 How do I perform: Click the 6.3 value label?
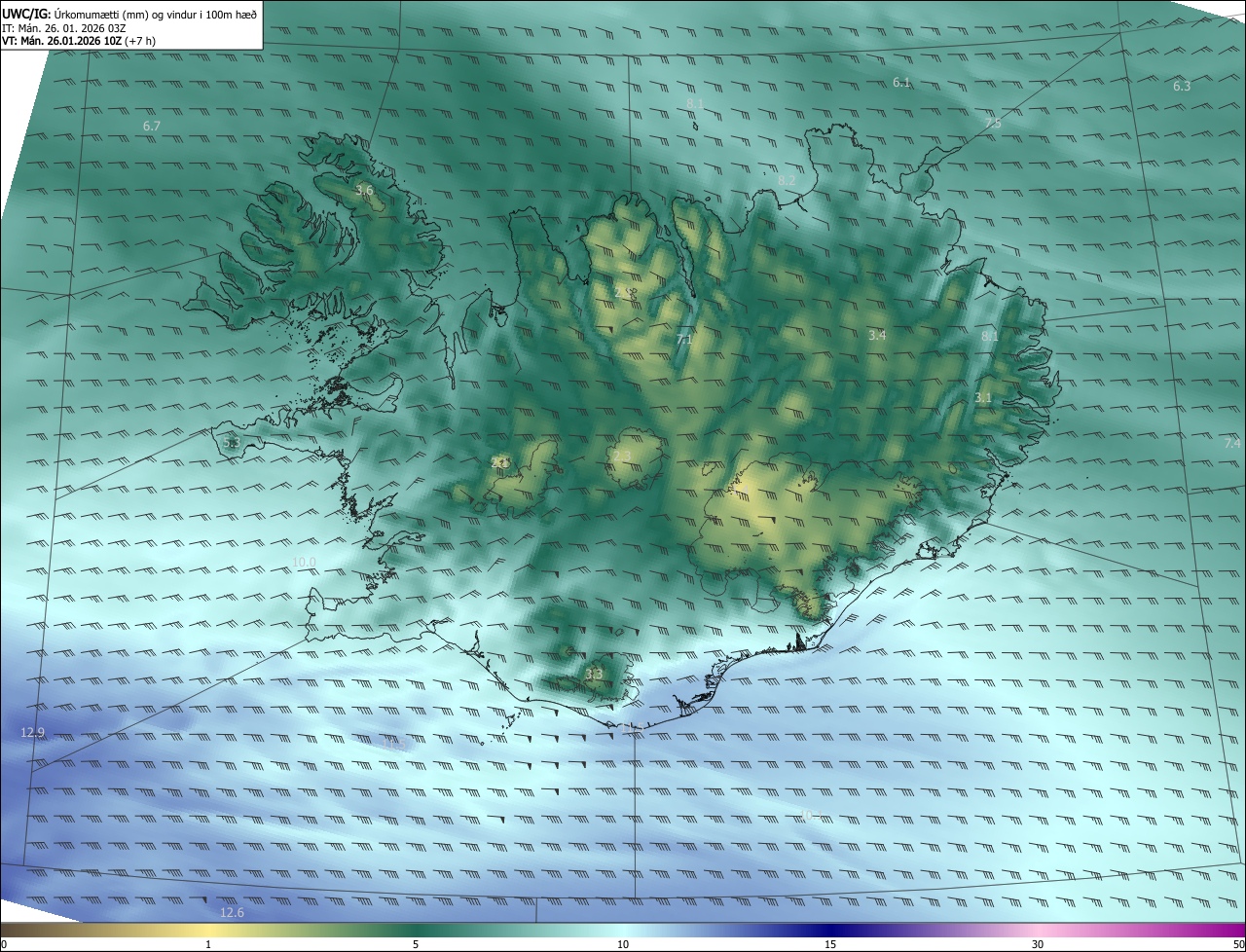(1182, 87)
